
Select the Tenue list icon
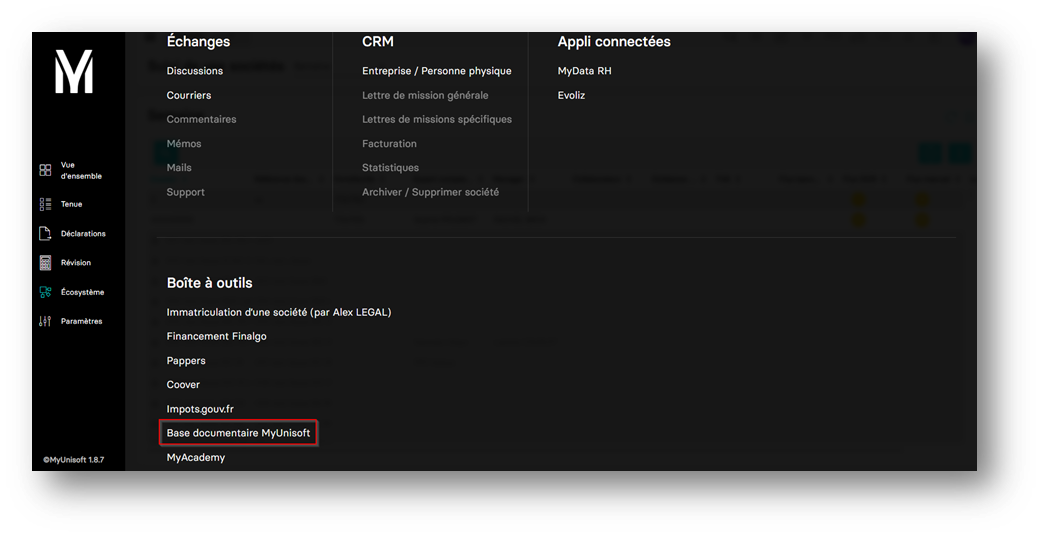(x=45, y=205)
